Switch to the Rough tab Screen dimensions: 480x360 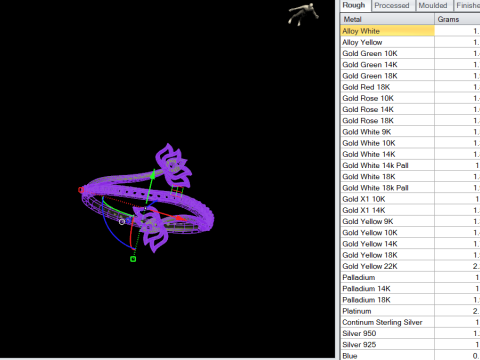354,6
